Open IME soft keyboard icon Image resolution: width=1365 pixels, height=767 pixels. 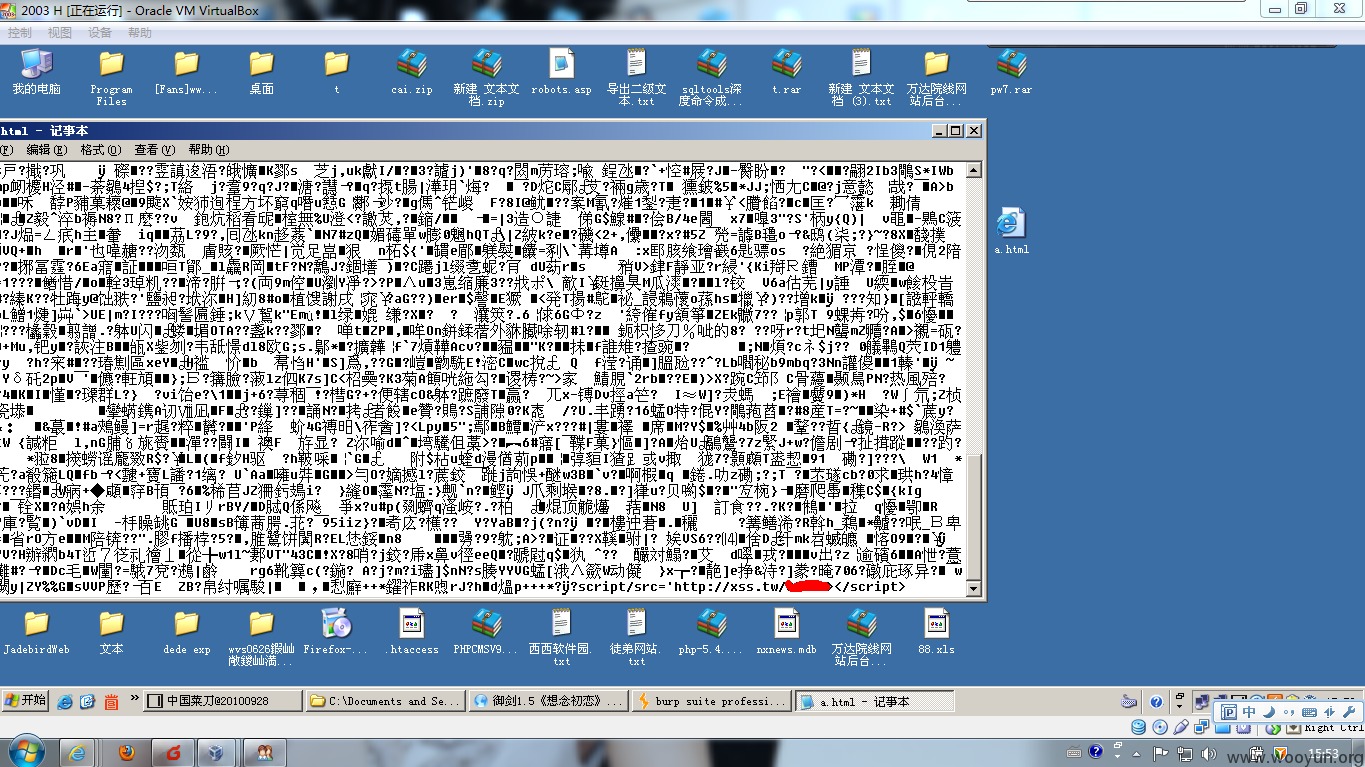pyautogui.click(x=1308, y=712)
